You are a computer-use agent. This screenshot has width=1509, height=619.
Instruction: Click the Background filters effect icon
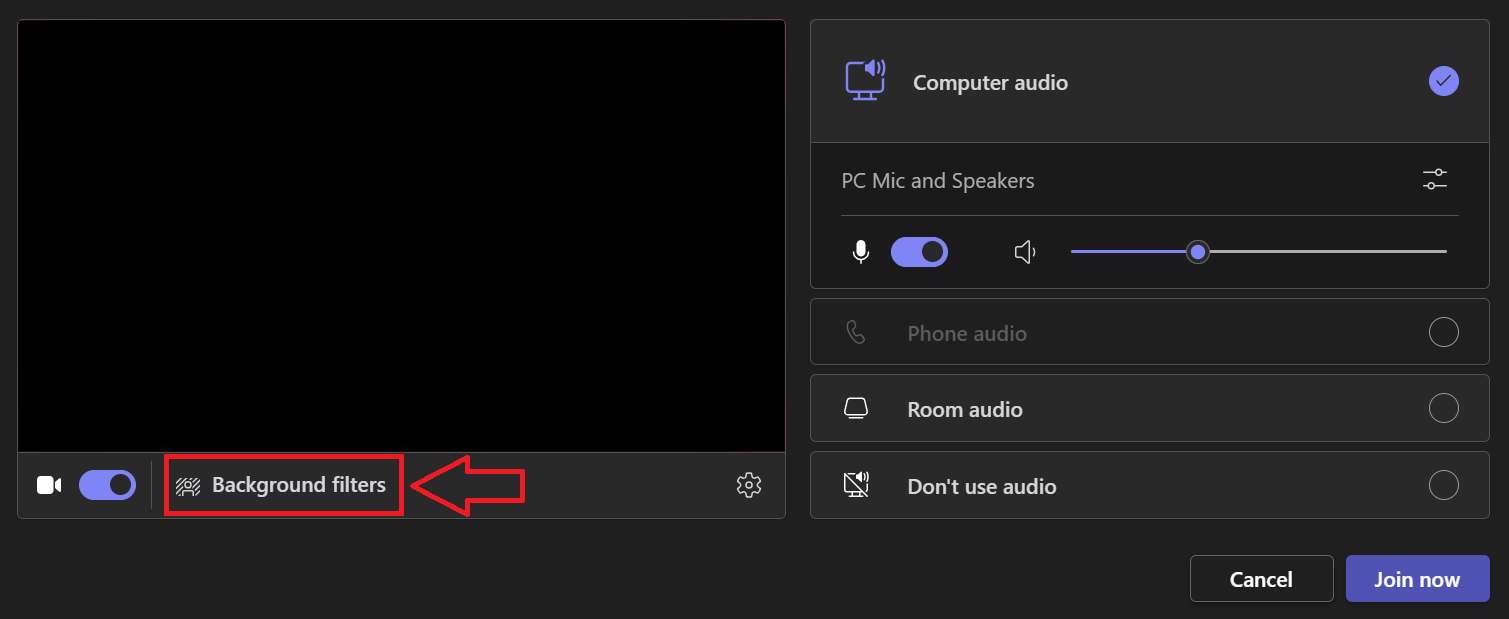[188, 486]
